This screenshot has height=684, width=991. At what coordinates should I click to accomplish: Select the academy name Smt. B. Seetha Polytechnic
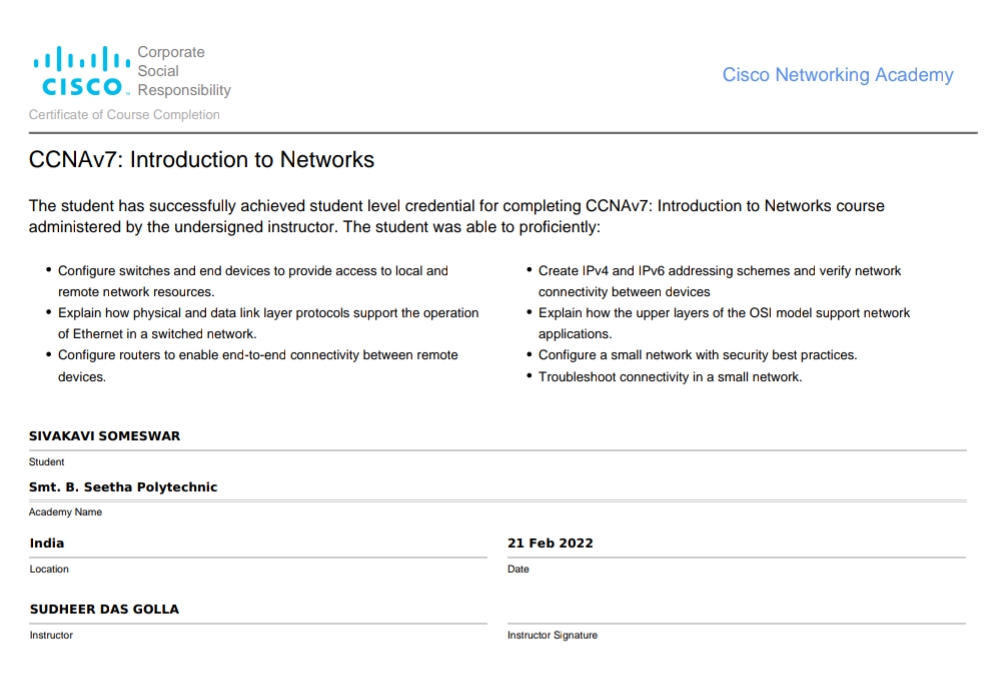123,487
